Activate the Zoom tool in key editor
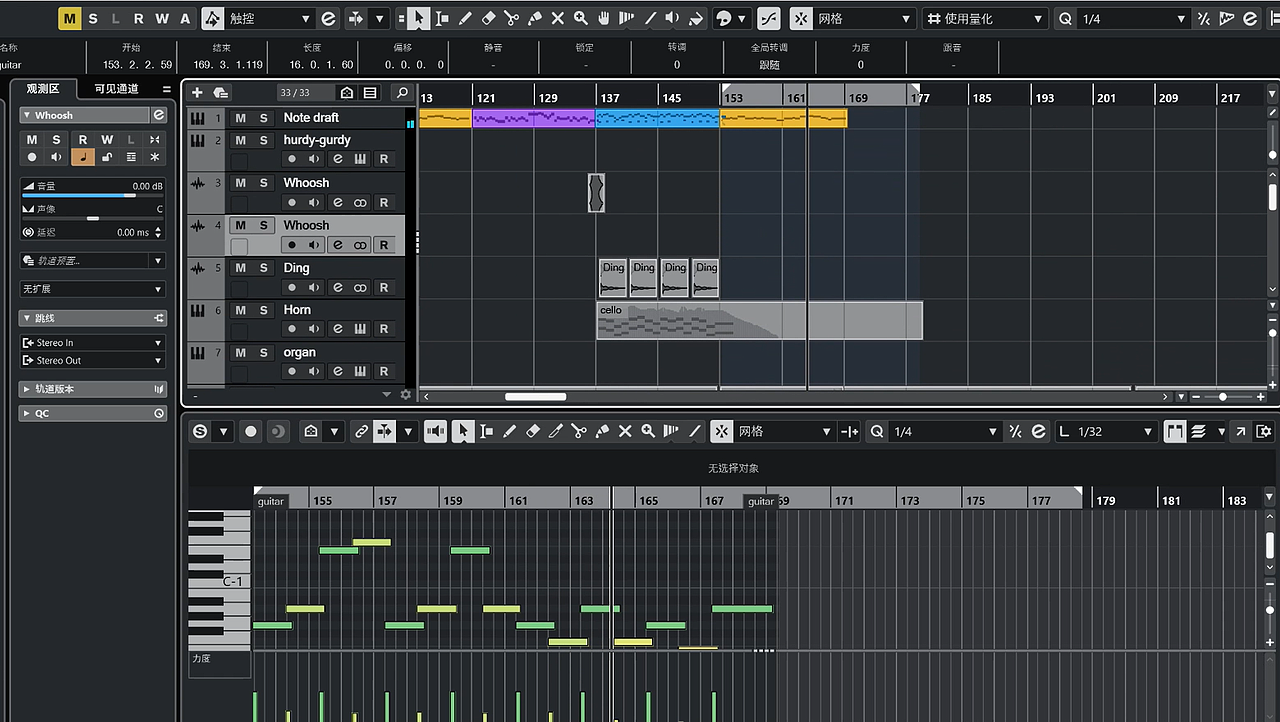Viewport: 1280px width, 722px height. 648,431
